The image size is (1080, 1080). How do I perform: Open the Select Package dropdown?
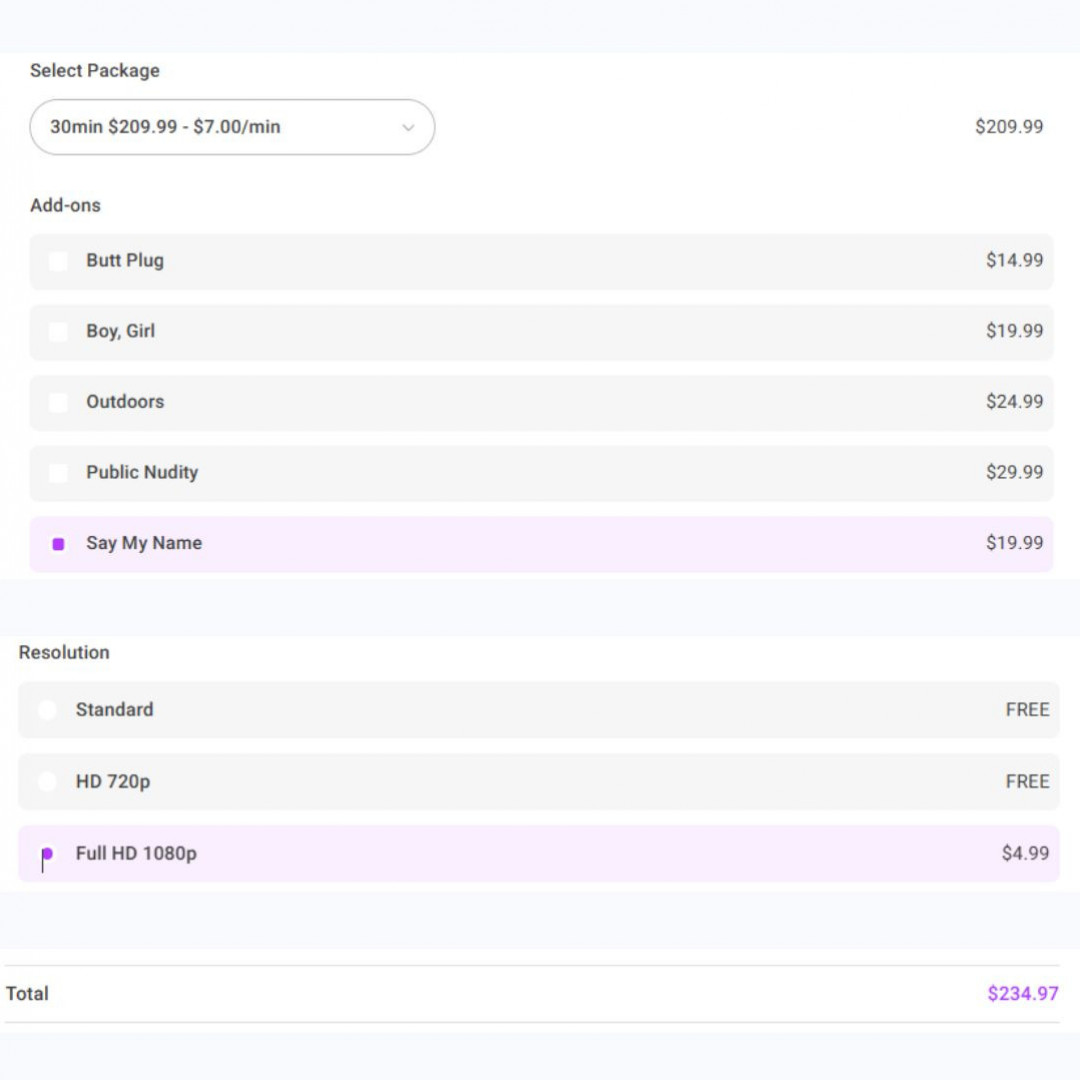pos(232,127)
